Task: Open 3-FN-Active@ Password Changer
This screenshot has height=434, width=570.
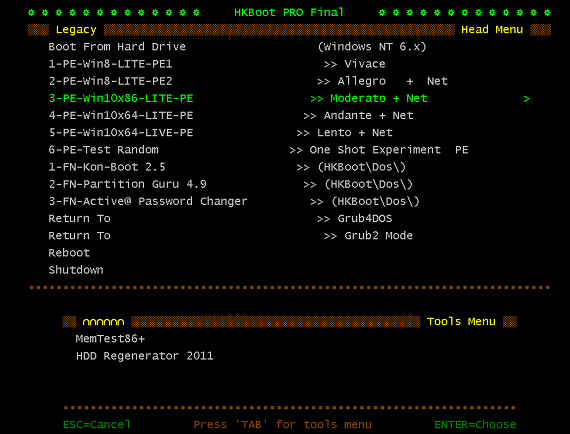Action: point(148,201)
